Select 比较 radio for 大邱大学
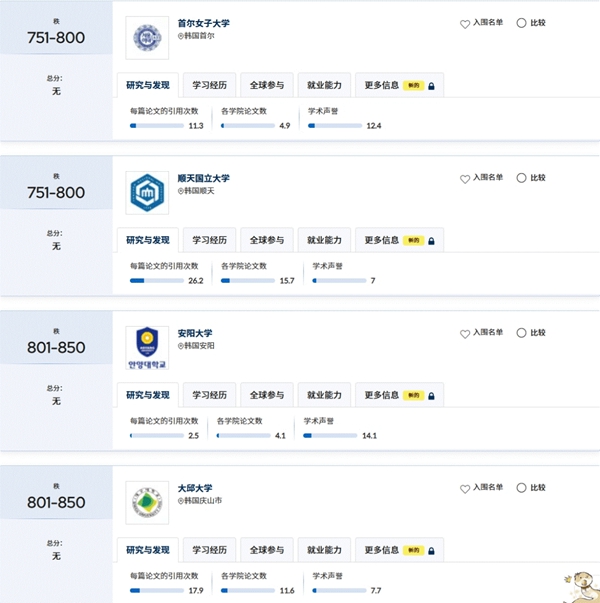600x603 pixels. 521,488
